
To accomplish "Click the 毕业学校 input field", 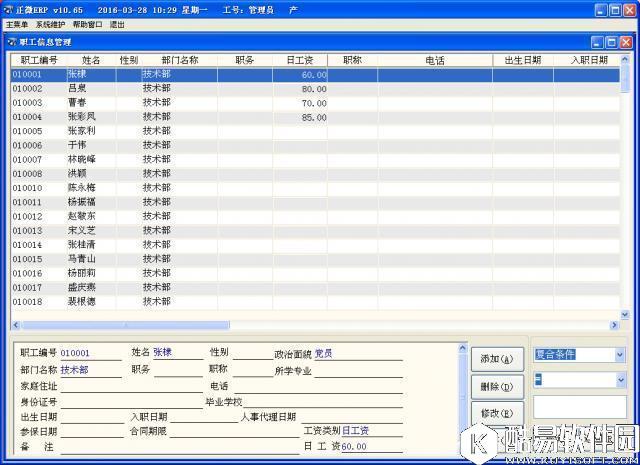I will [x=322, y=402].
